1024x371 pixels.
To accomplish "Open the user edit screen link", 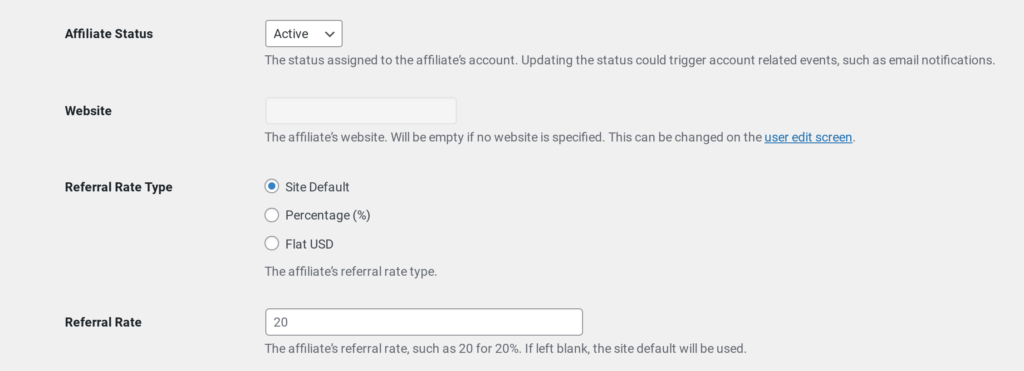I will (808, 138).
